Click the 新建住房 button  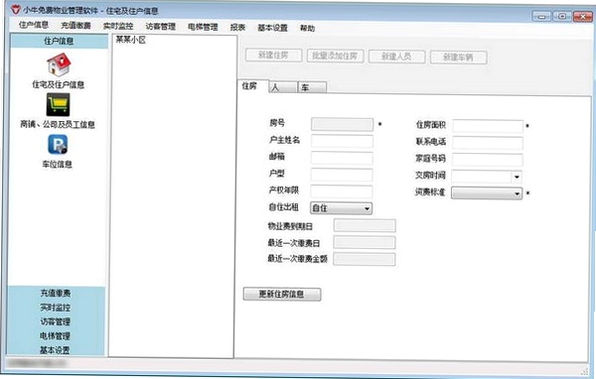274,56
